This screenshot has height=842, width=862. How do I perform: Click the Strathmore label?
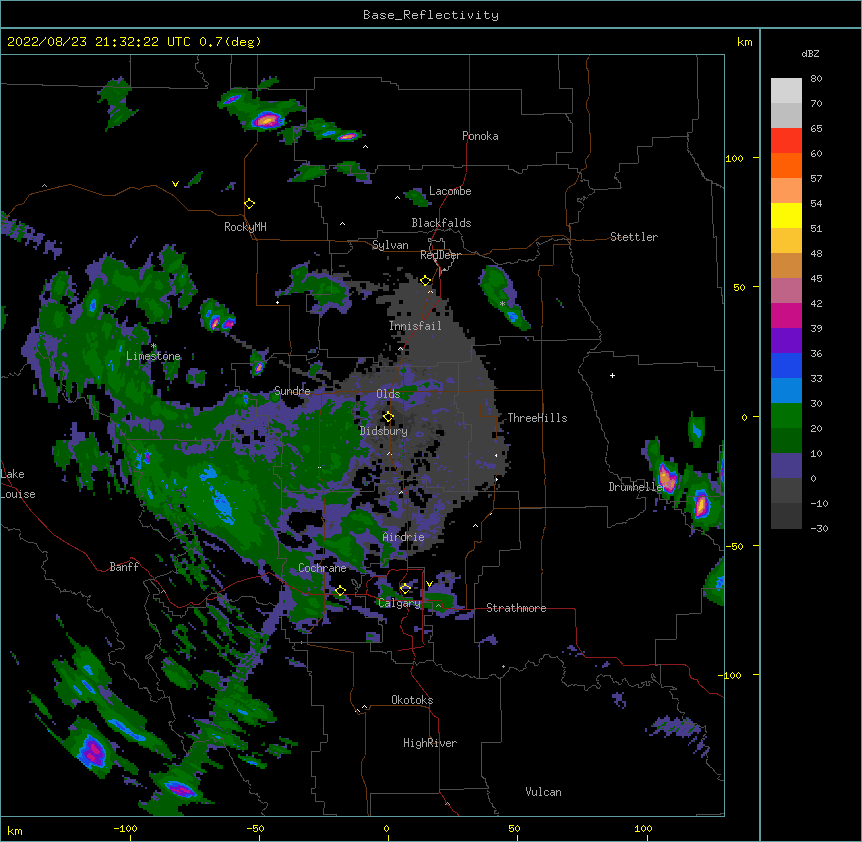[x=516, y=608]
